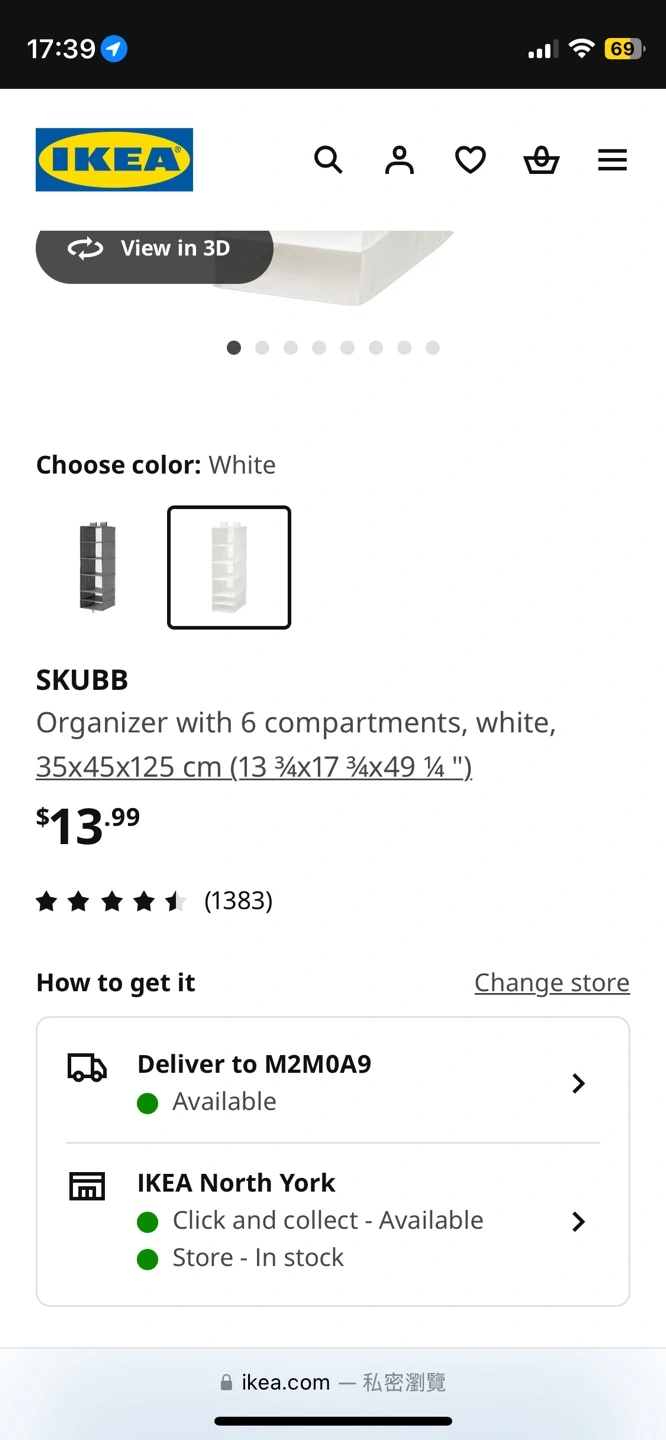
Task: Tap the IKEA North York store icon
Action: (87, 1186)
